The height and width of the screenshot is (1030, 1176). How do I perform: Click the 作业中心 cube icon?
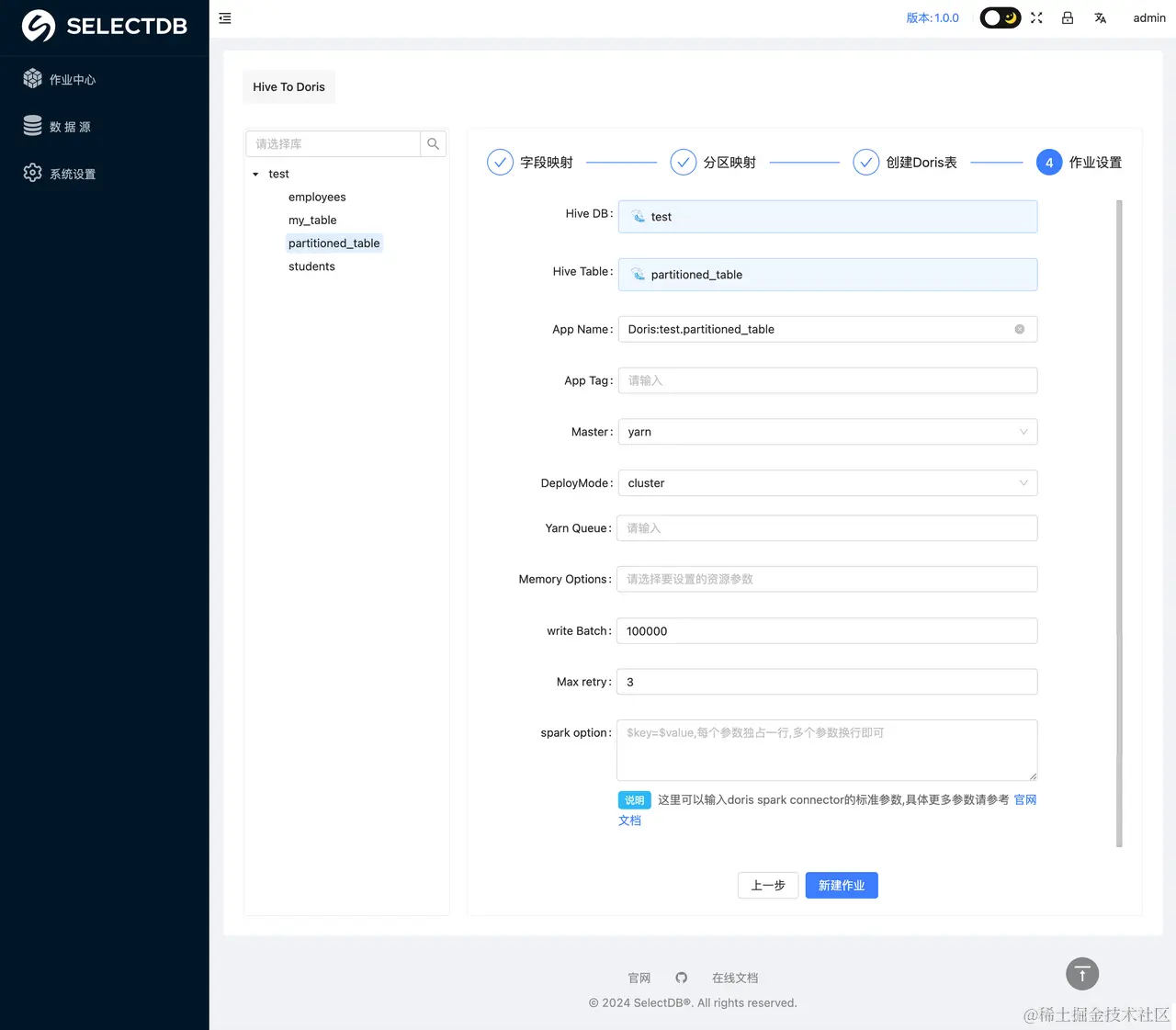point(33,79)
